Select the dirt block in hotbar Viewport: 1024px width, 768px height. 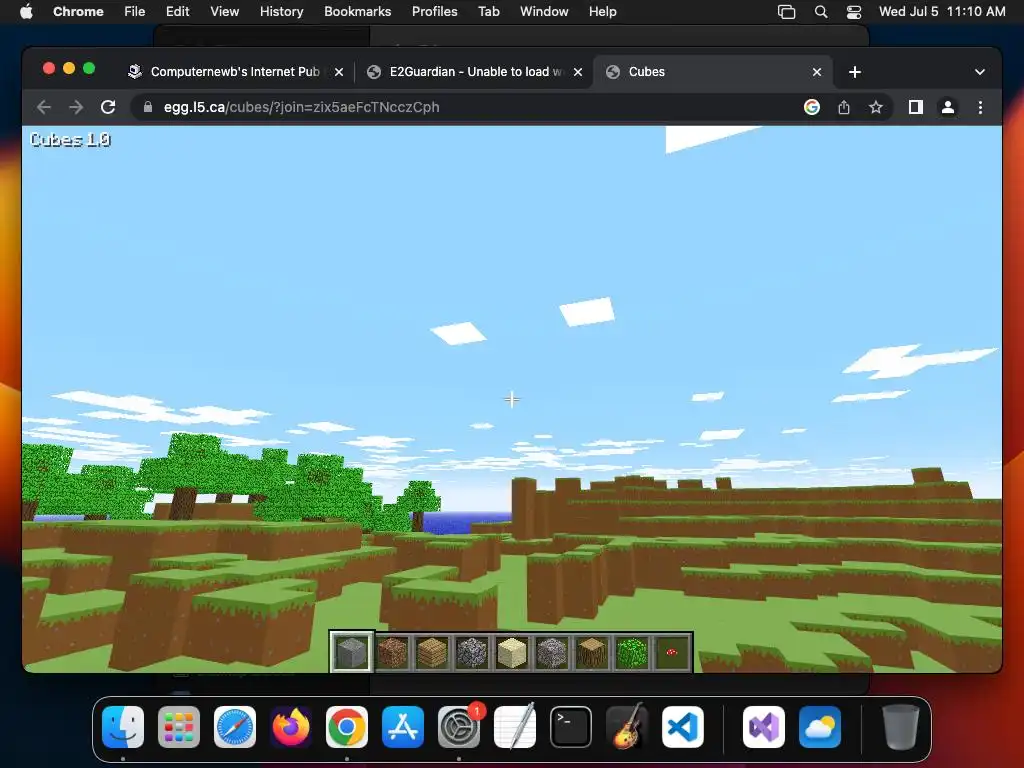click(392, 652)
